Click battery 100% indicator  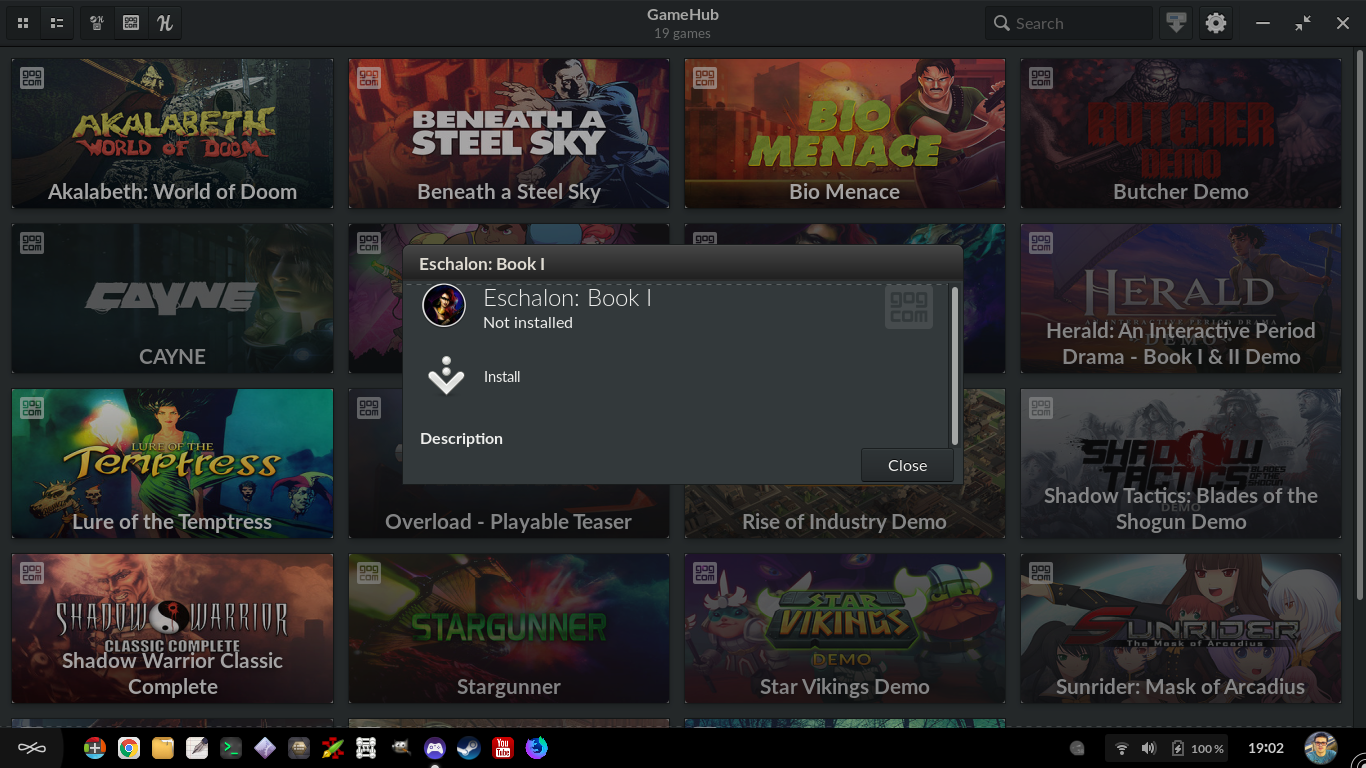(1199, 748)
